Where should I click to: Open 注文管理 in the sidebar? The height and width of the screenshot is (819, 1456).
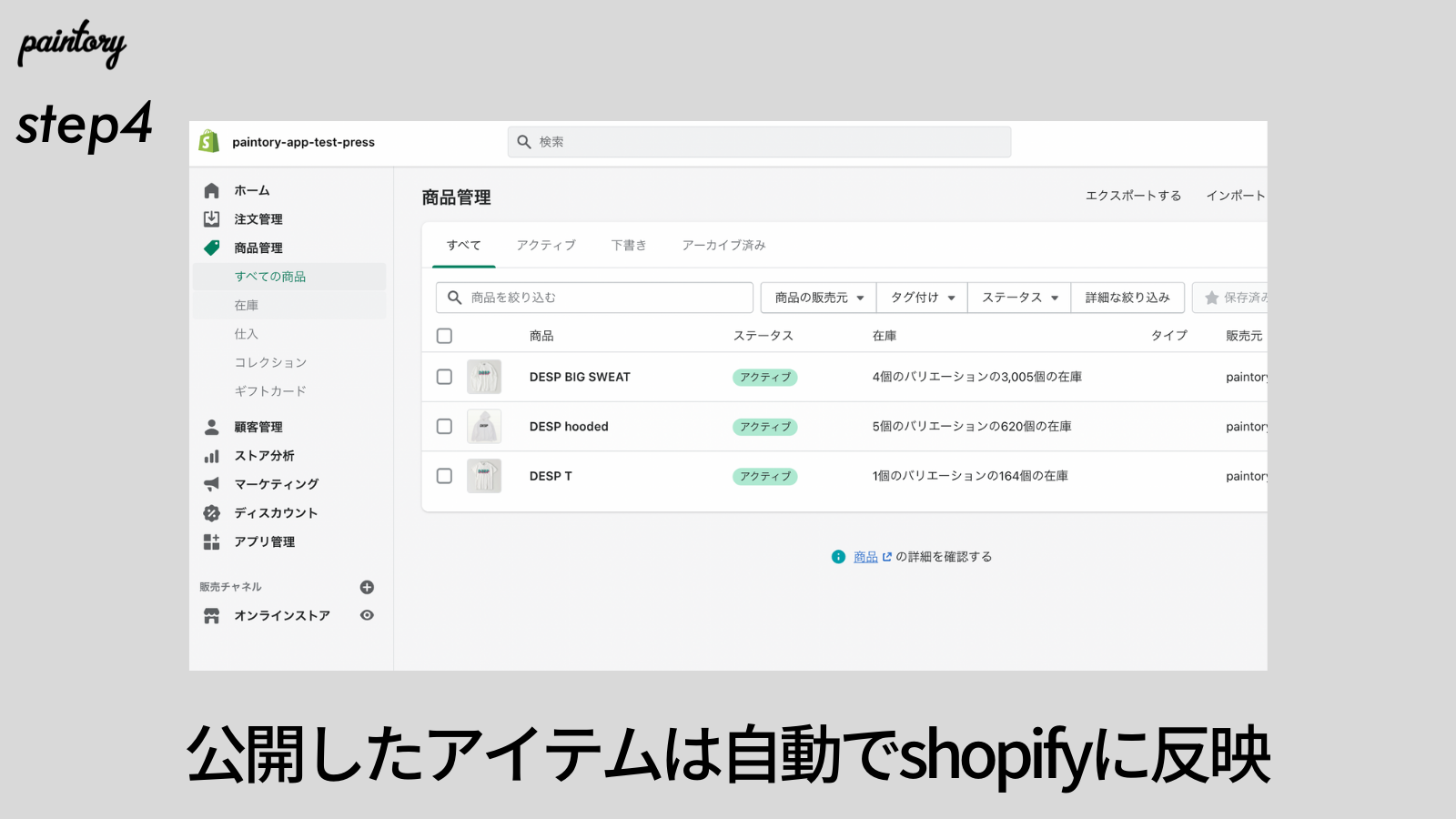[x=258, y=219]
